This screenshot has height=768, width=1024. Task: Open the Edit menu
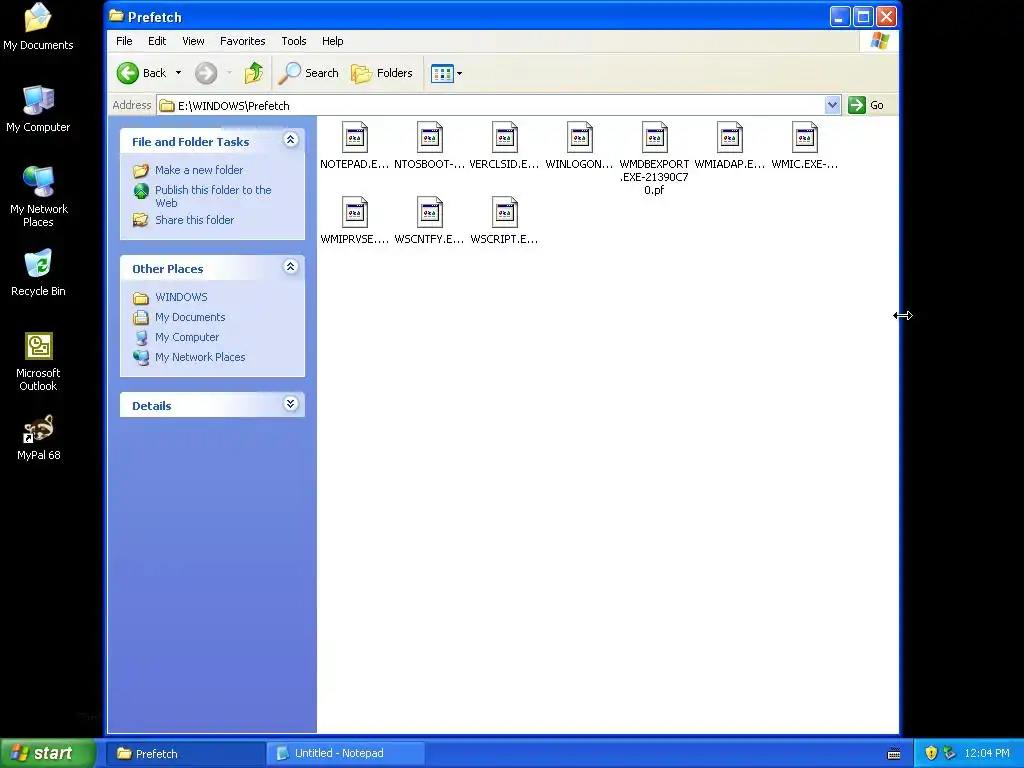tap(157, 41)
